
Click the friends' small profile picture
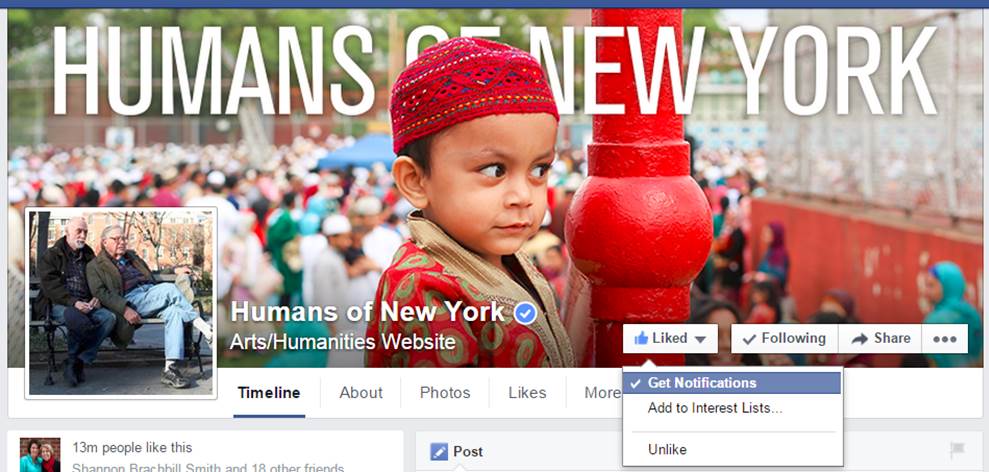click(x=40, y=455)
